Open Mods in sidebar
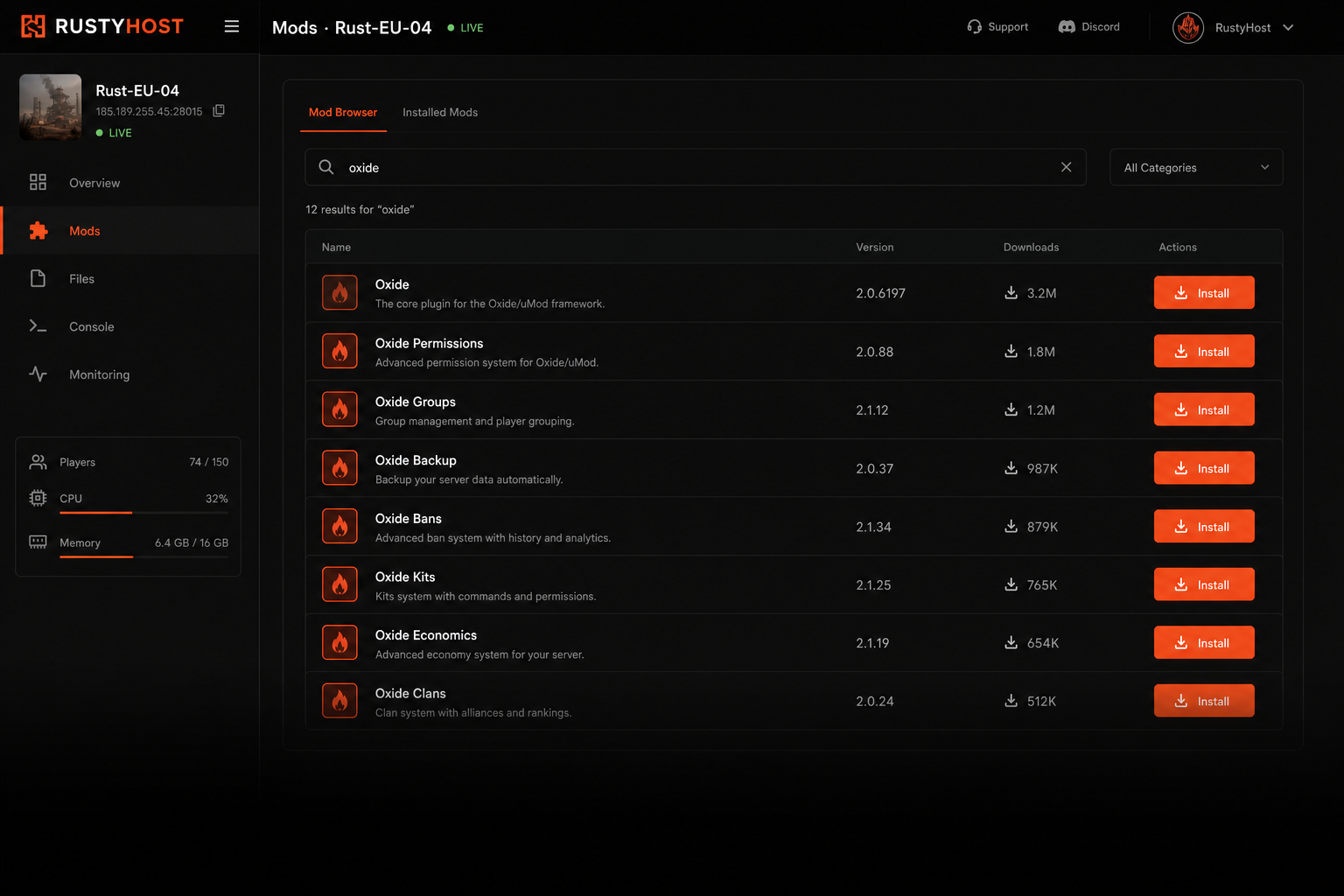 129,231
